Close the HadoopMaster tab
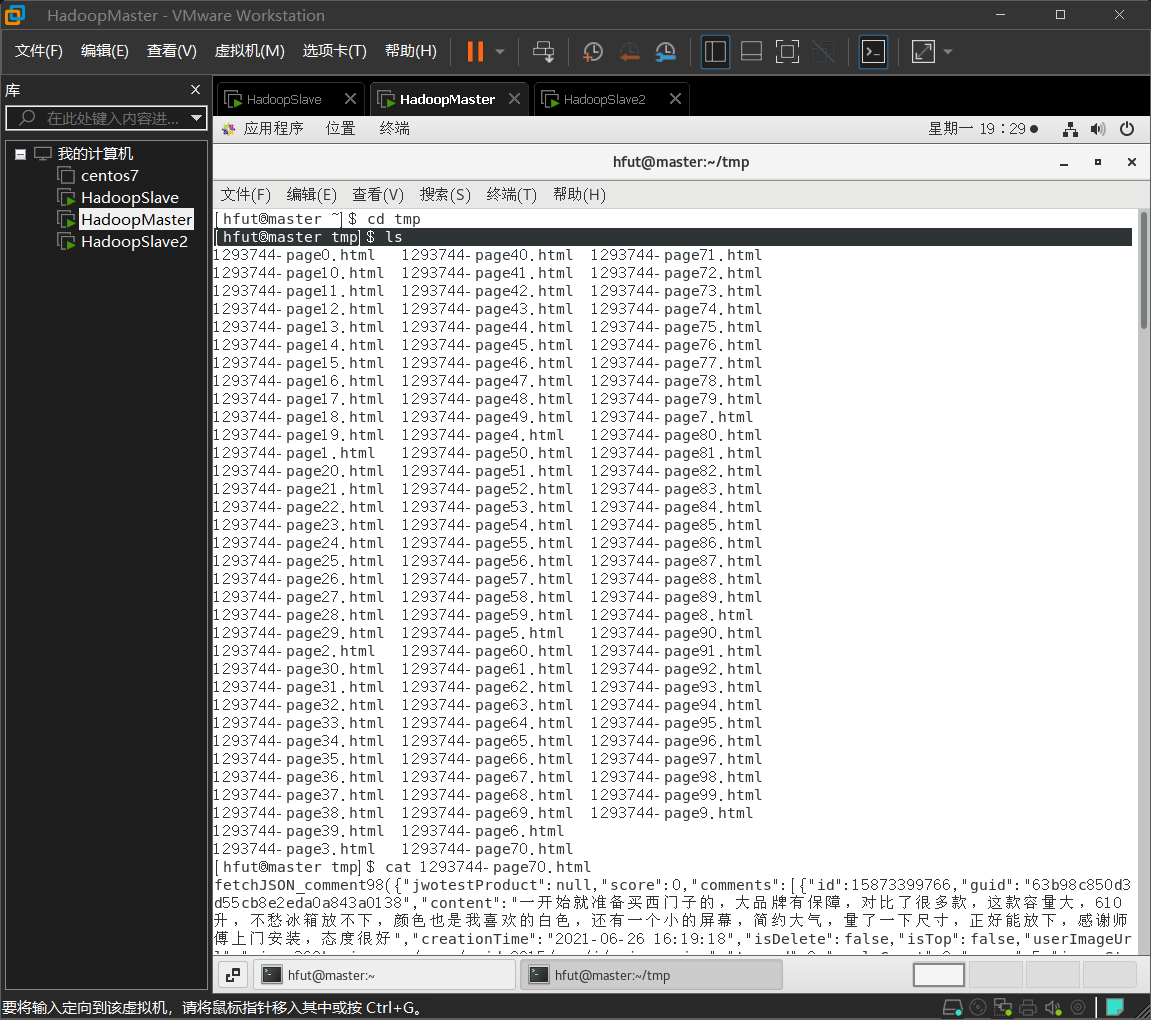 pyautogui.click(x=515, y=98)
